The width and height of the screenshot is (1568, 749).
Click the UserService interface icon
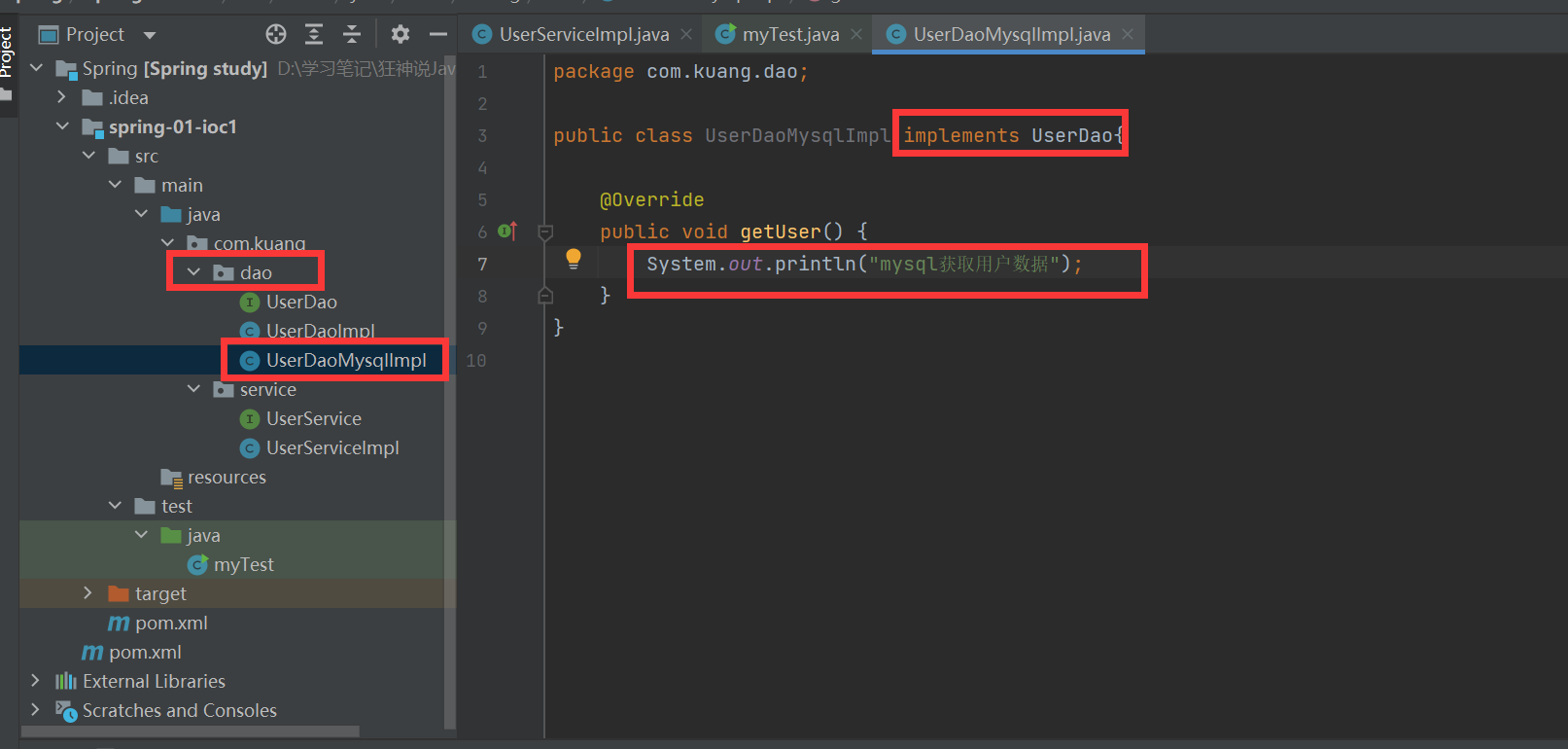click(x=250, y=419)
